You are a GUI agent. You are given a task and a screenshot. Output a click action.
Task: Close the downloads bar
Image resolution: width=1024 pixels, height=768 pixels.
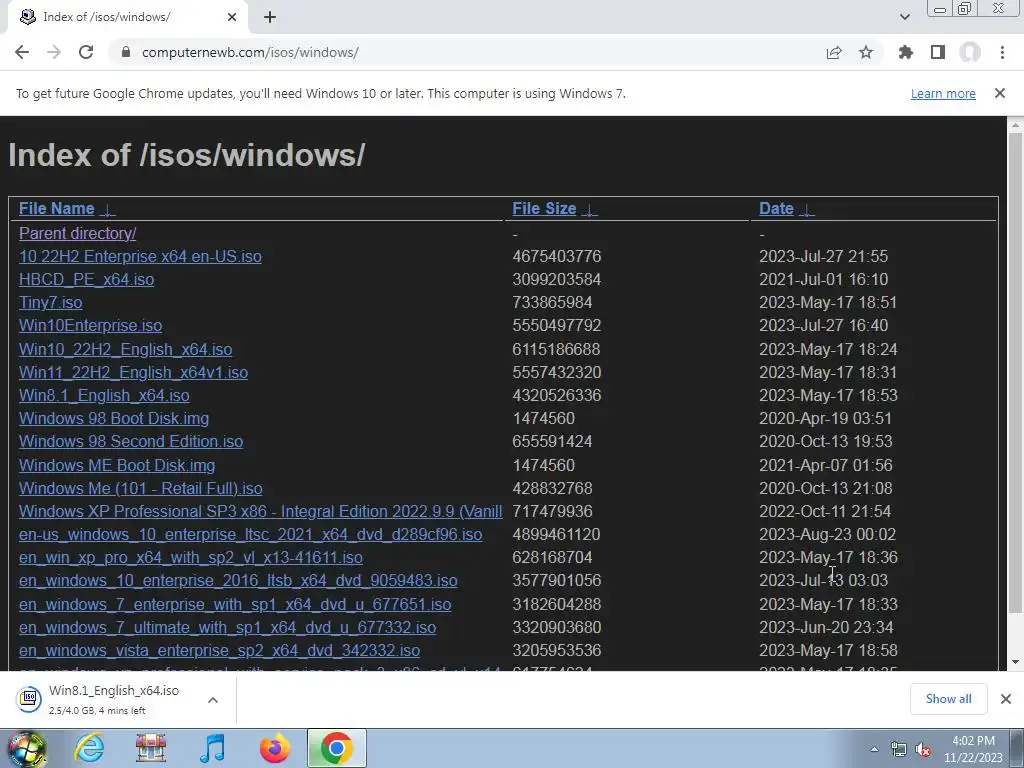click(1006, 699)
